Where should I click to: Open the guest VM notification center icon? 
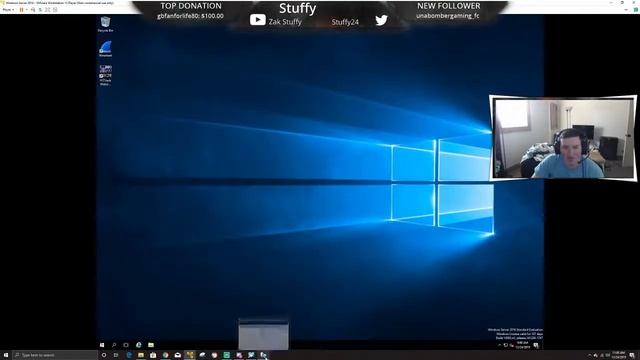(x=536, y=345)
